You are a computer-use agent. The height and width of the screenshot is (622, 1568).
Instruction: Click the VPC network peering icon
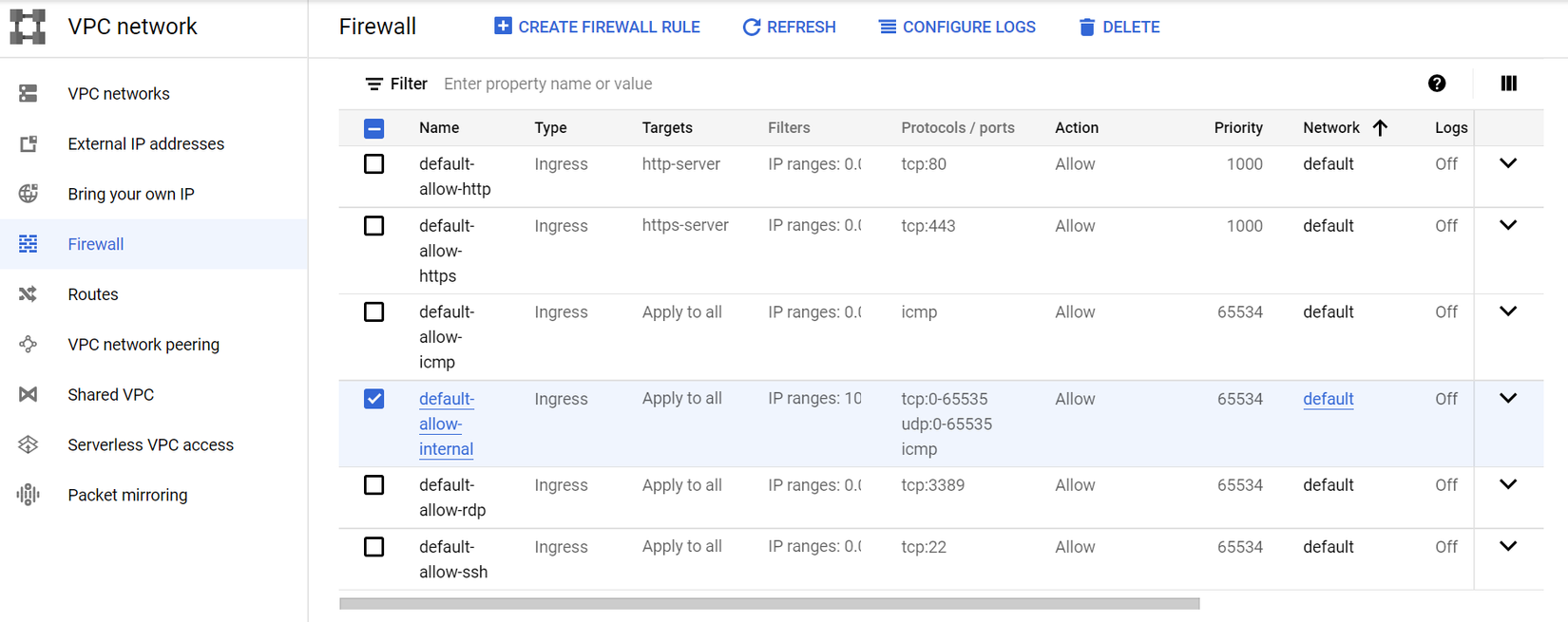point(29,345)
